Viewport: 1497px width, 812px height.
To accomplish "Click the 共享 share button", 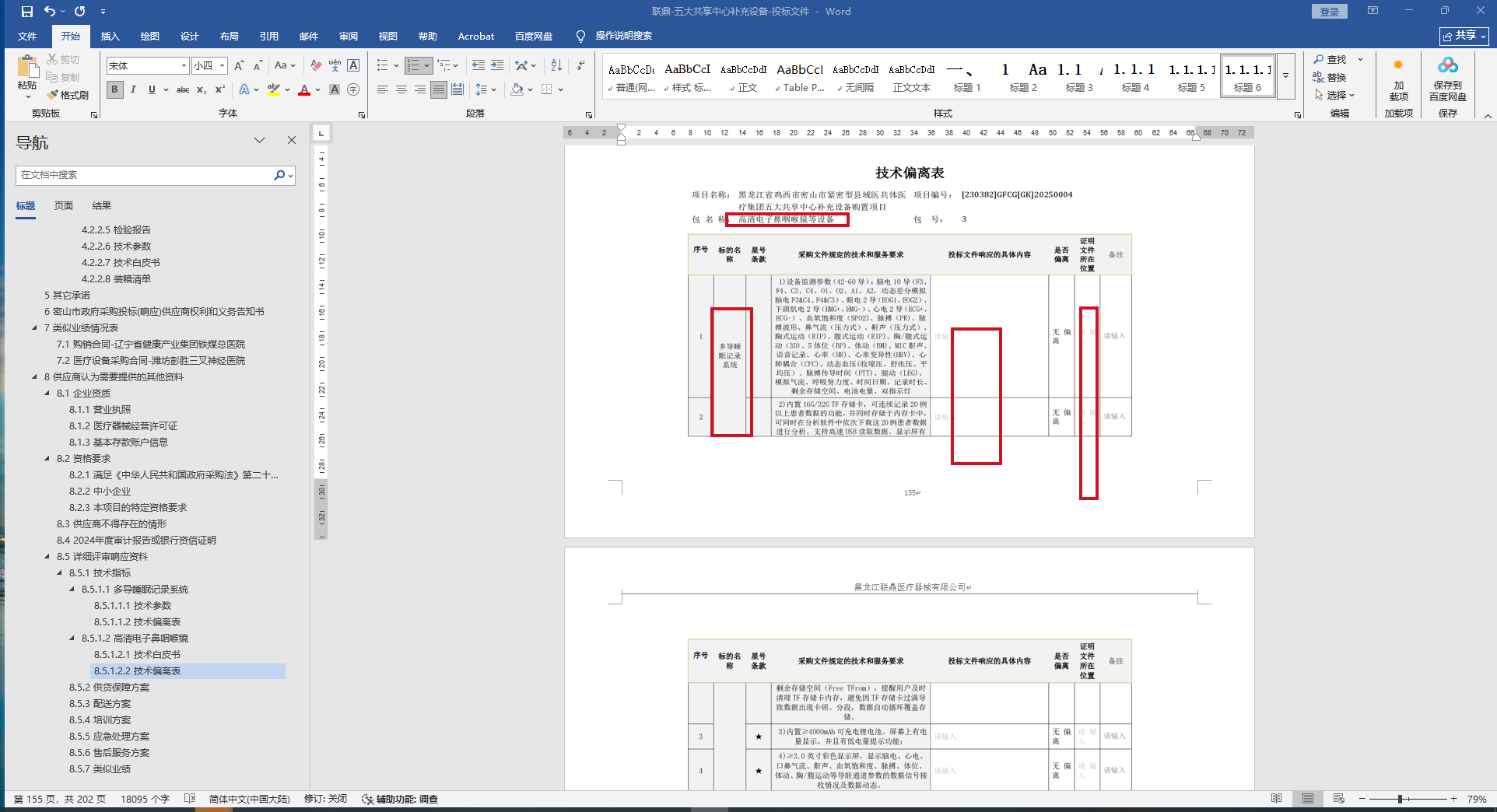I will pos(1464,36).
